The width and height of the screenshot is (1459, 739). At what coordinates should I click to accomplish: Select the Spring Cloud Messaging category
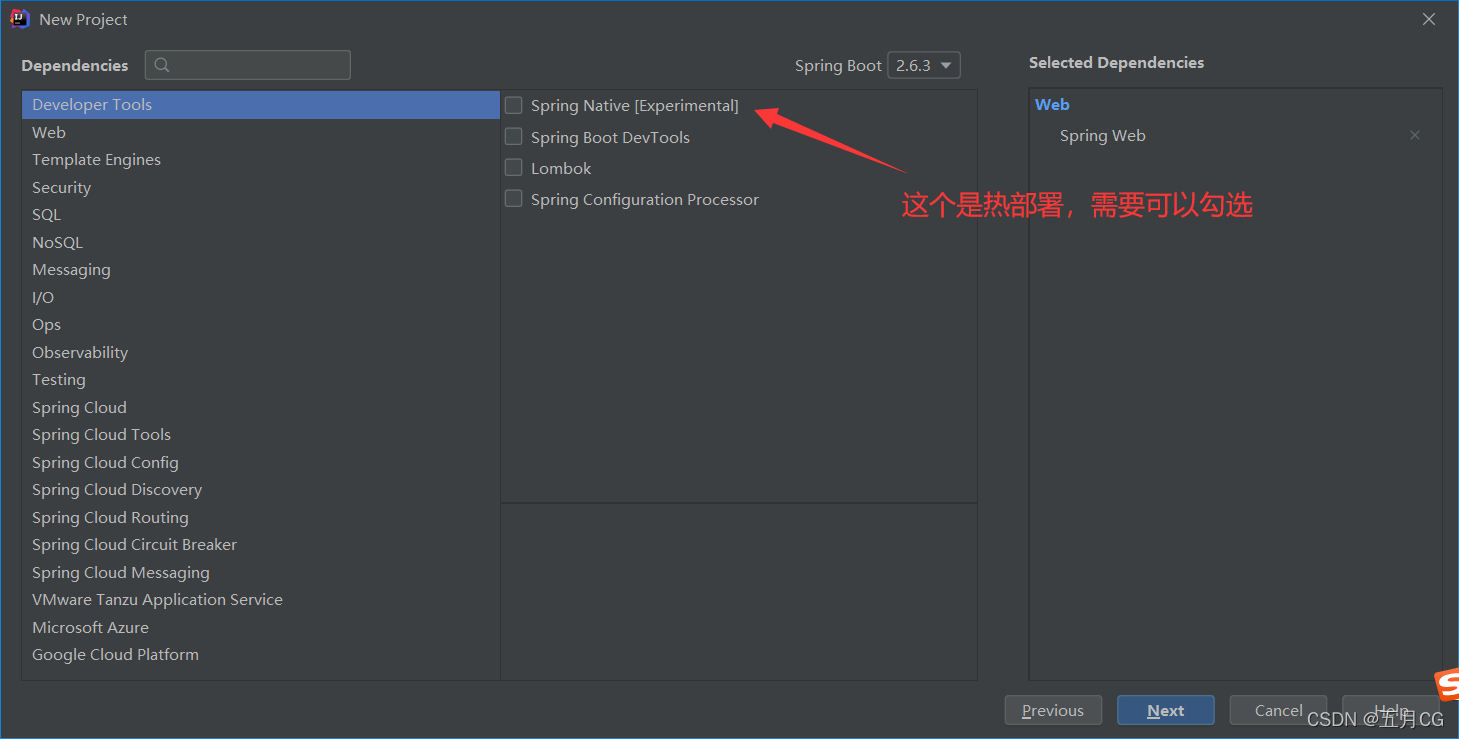coord(261,572)
